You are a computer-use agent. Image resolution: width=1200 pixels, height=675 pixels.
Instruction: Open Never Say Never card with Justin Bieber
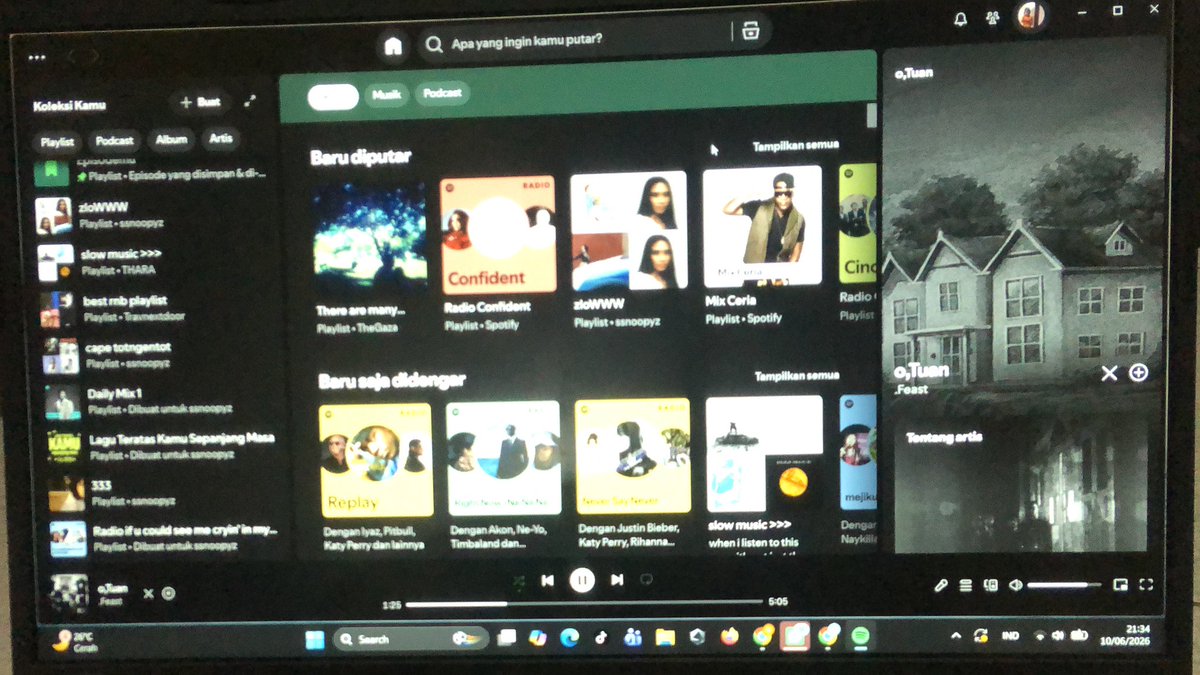coord(632,474)
